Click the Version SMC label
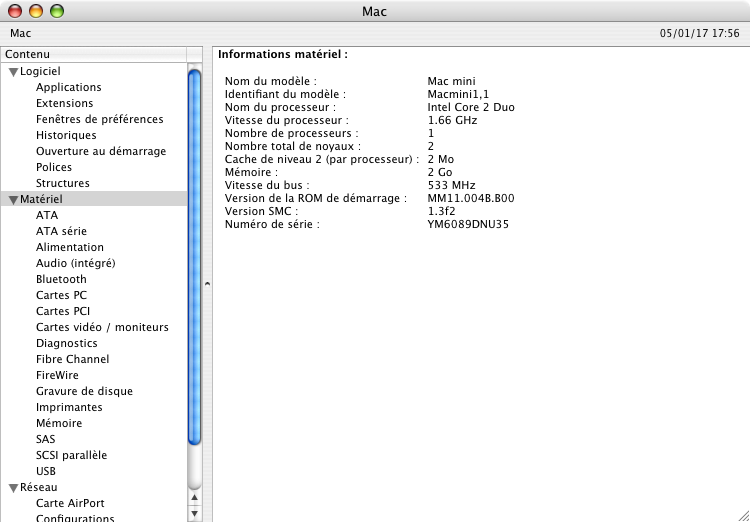The height and width of the screenshot is (522, 750). 262,211
